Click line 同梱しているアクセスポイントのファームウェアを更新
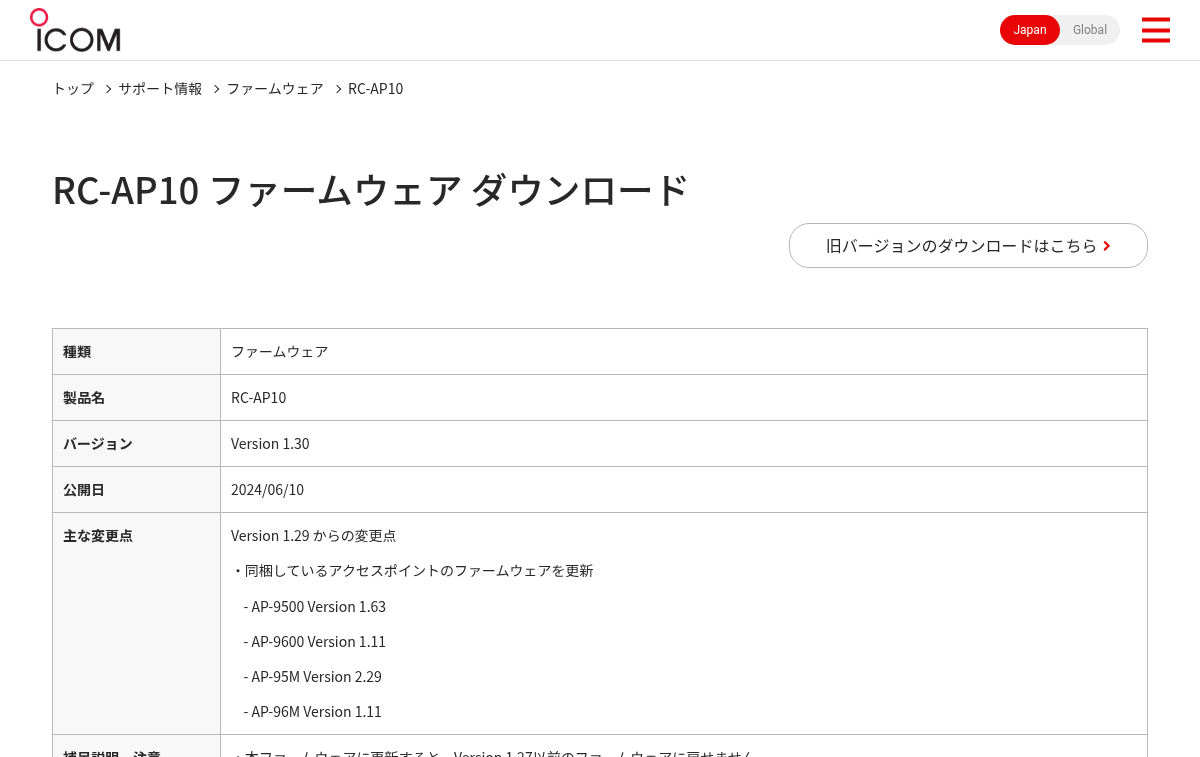Screen dimensions: 1200x757 point(412,570)
